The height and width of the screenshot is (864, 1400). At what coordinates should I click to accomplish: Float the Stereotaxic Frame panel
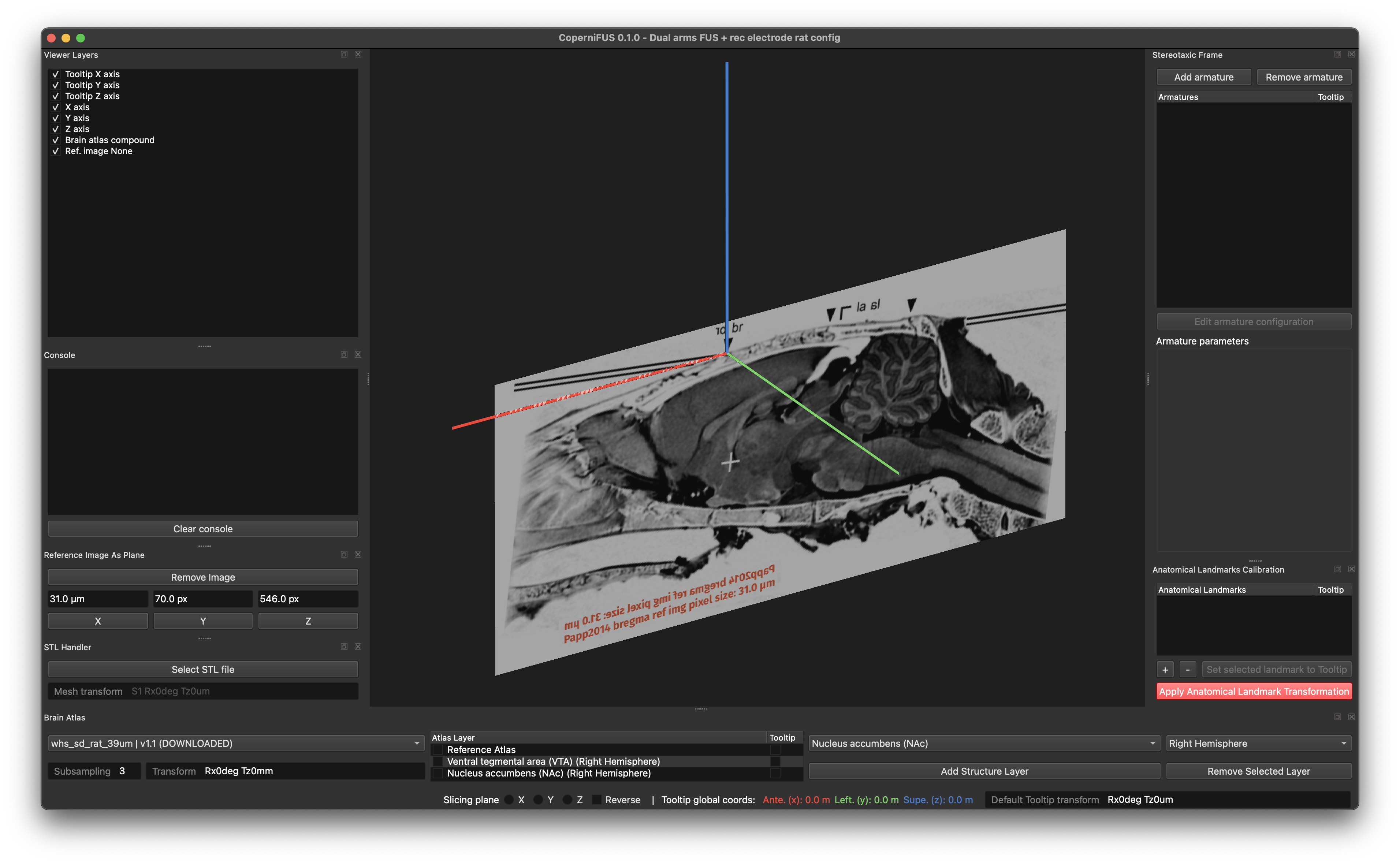pos(1337,54)
